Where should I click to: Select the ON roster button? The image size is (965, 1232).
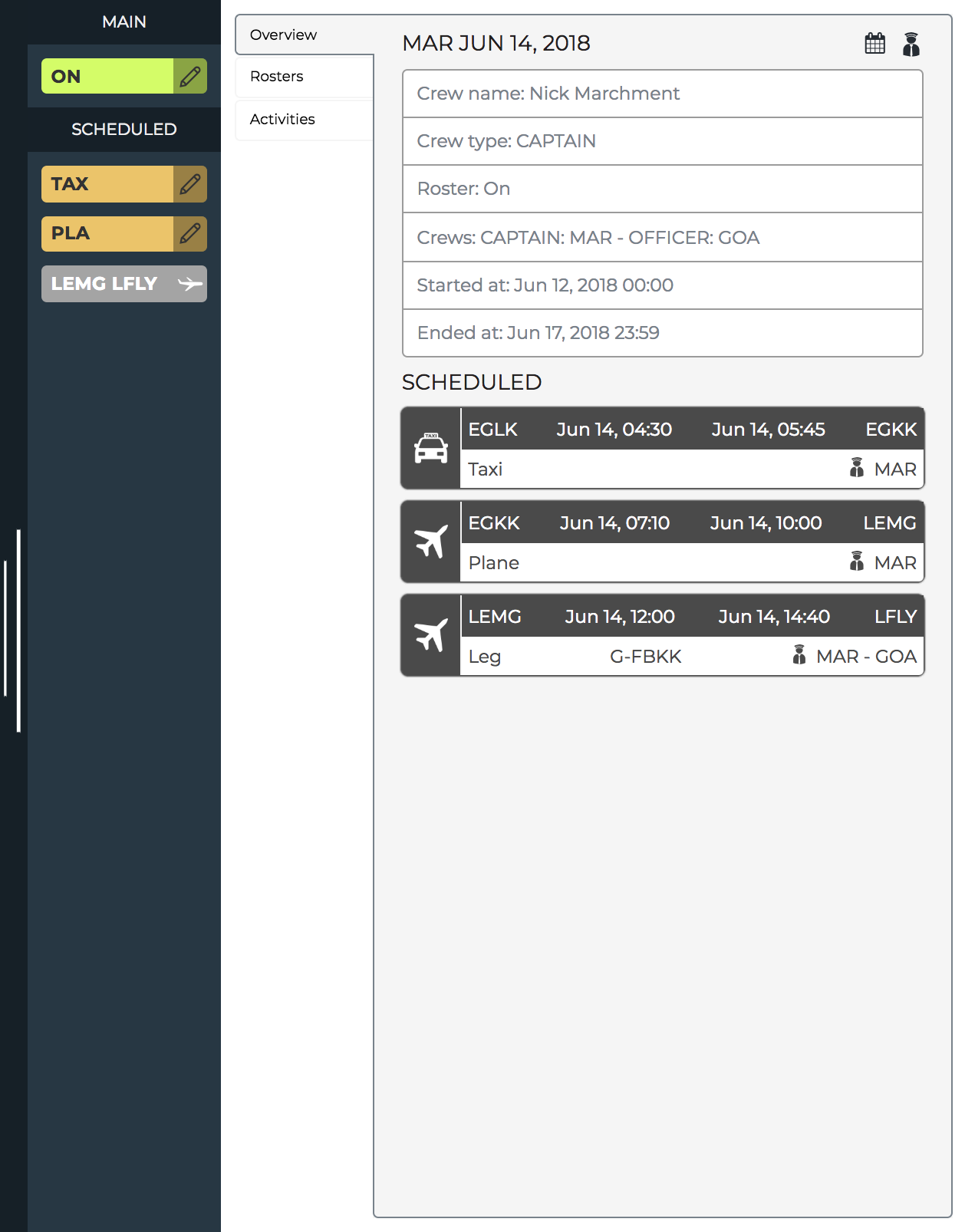[107, 77]
